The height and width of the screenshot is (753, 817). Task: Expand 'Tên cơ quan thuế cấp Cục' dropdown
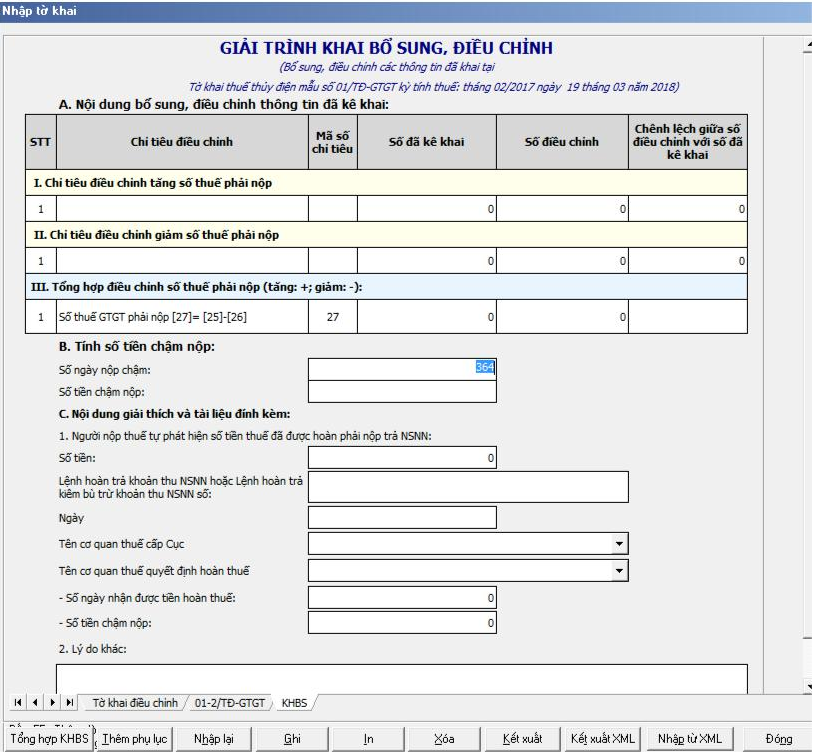[620, 544]
